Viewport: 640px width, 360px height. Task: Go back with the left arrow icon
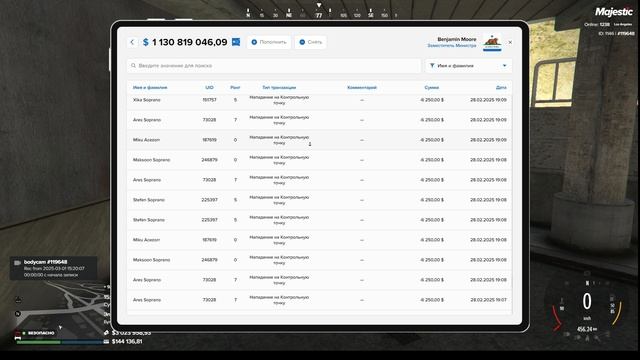pos(132,42)
